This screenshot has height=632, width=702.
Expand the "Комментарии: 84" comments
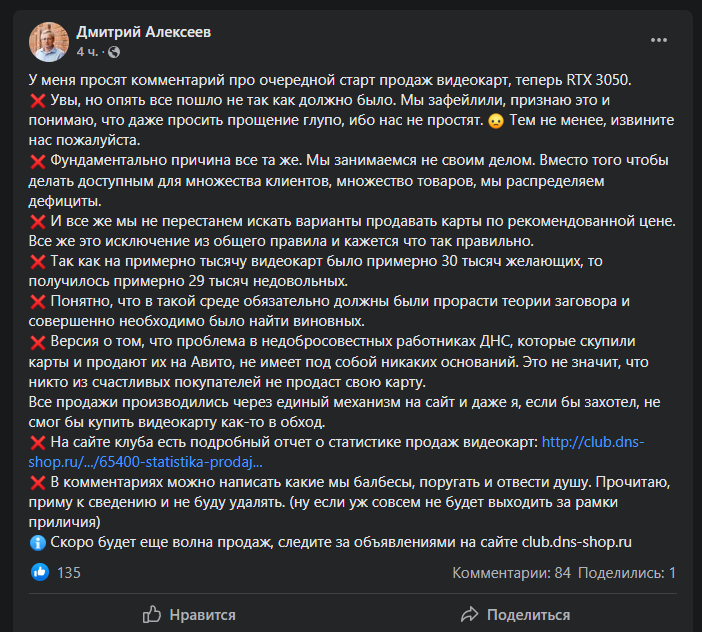pos(511,573)
